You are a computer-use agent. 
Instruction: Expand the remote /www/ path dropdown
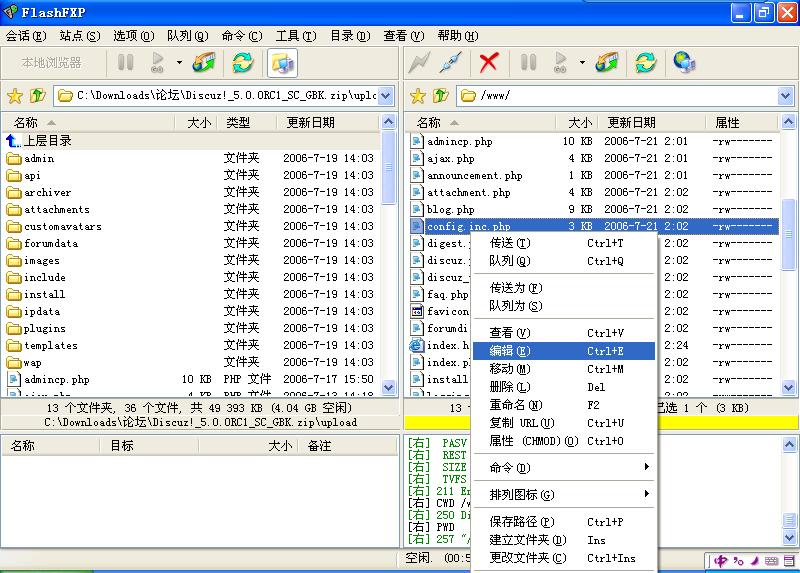(785, 95)
